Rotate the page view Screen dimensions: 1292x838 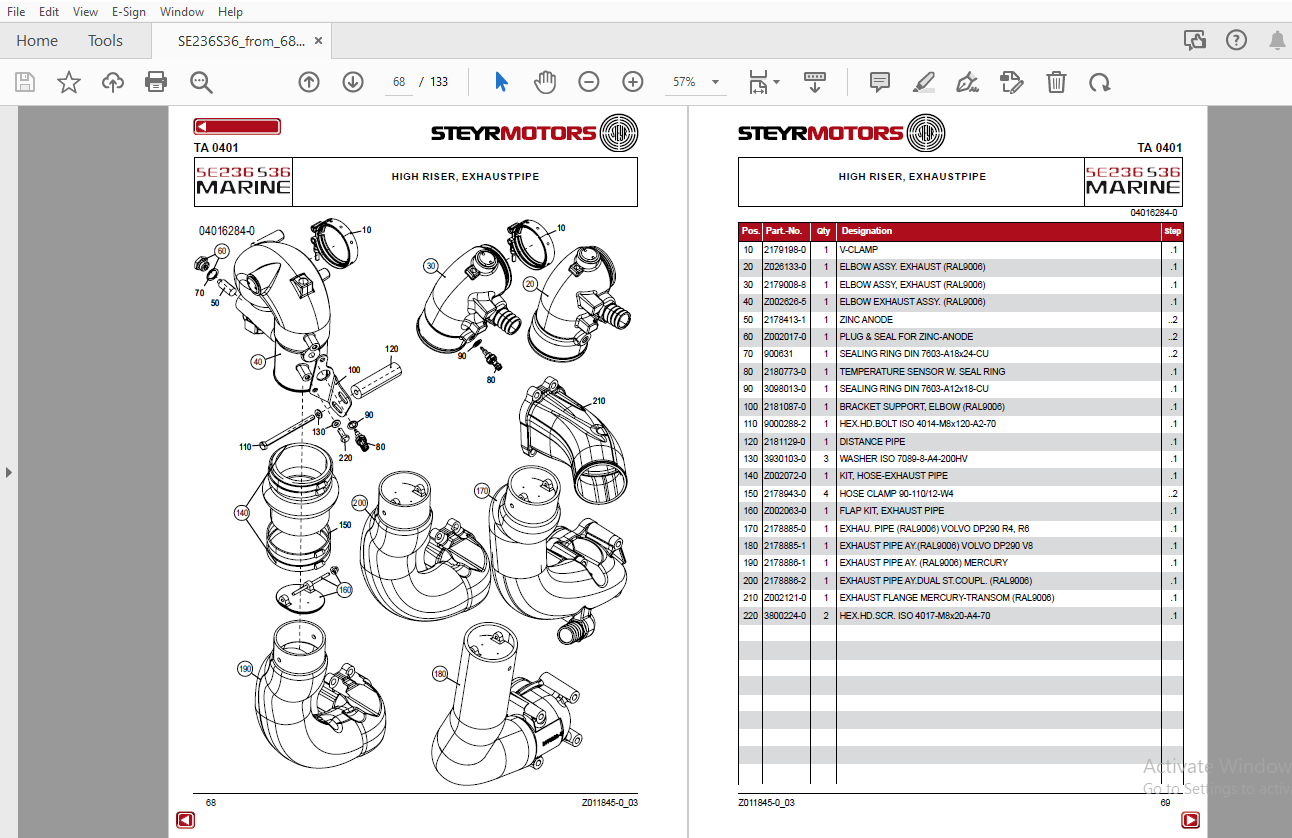pos(1100,82)
